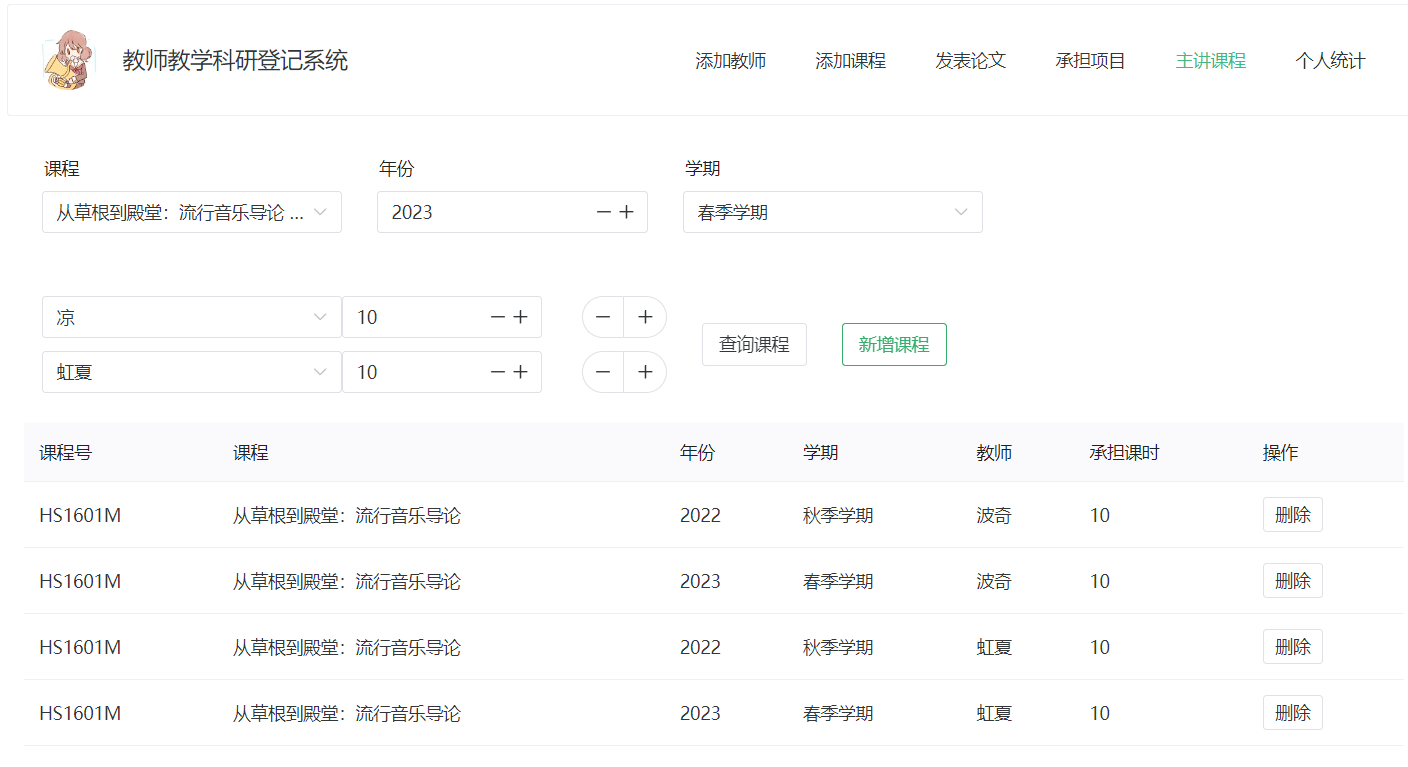
Task: Increment the 年份 year with the plus control
Action: tap(628, 212)
